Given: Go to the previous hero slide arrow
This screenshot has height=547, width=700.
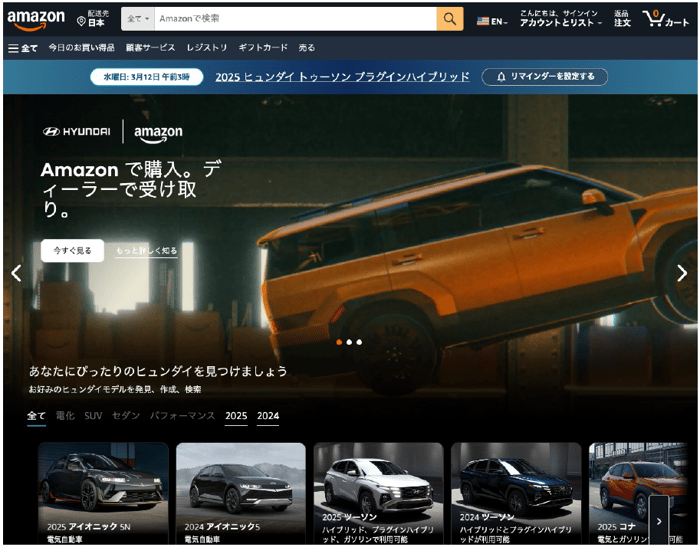Looking at the screenshot, I should 17,273.
